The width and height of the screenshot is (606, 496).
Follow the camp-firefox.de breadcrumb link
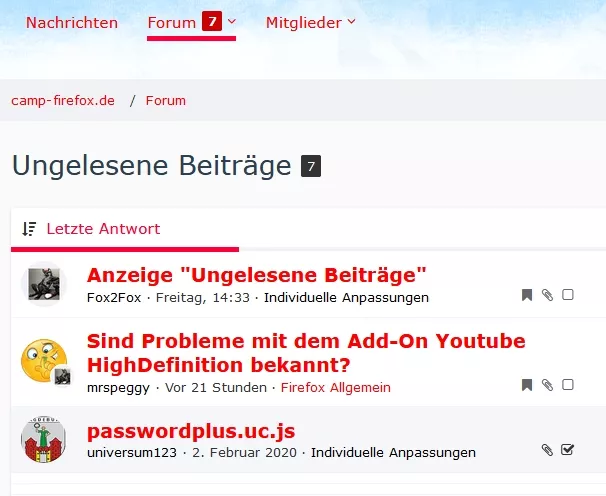(x=63, y=101)
